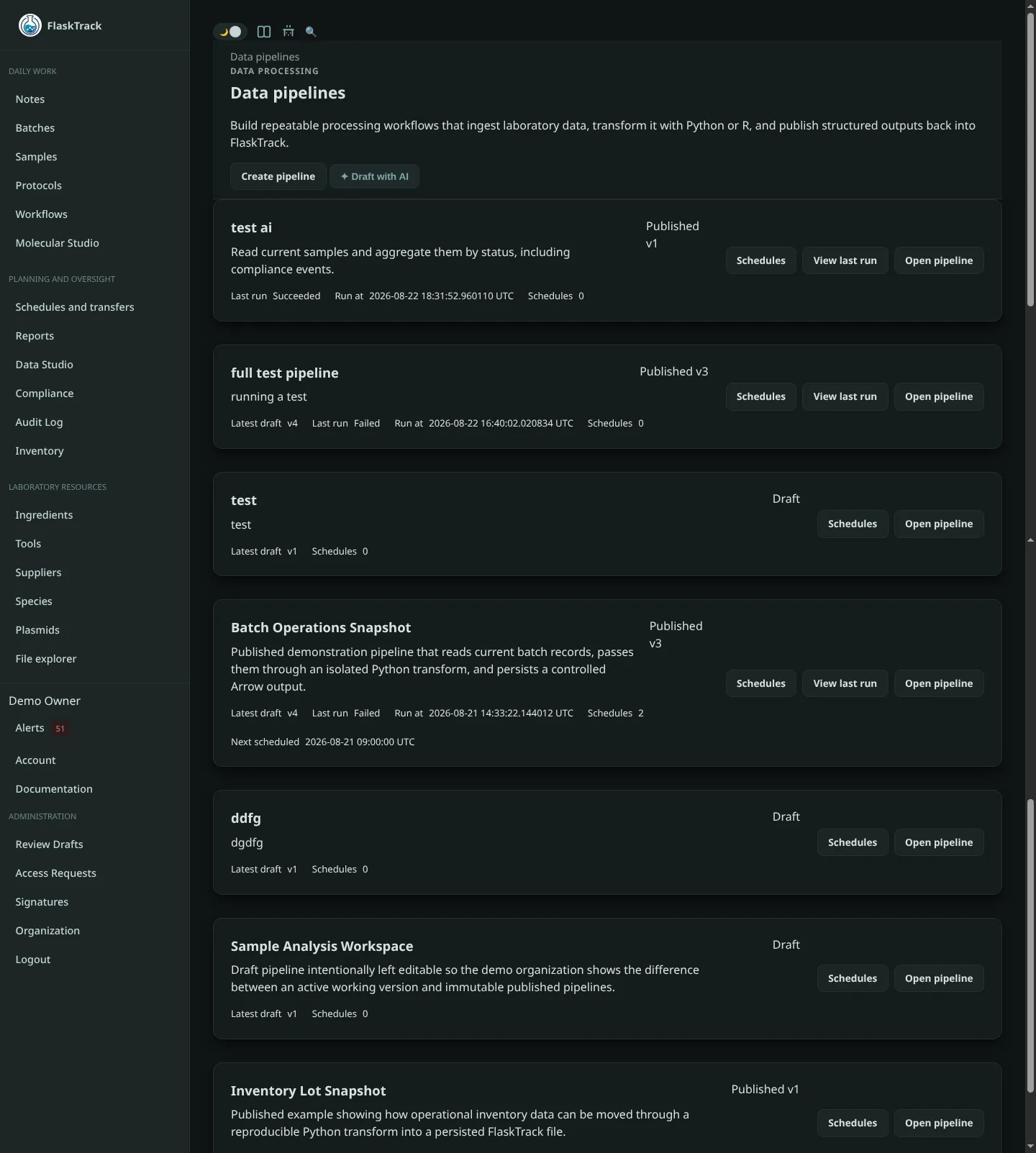1036x1153 pixels.
Task: Open Schedules for Batch Operations Snapshot
Action: click(x=760, y=683)
